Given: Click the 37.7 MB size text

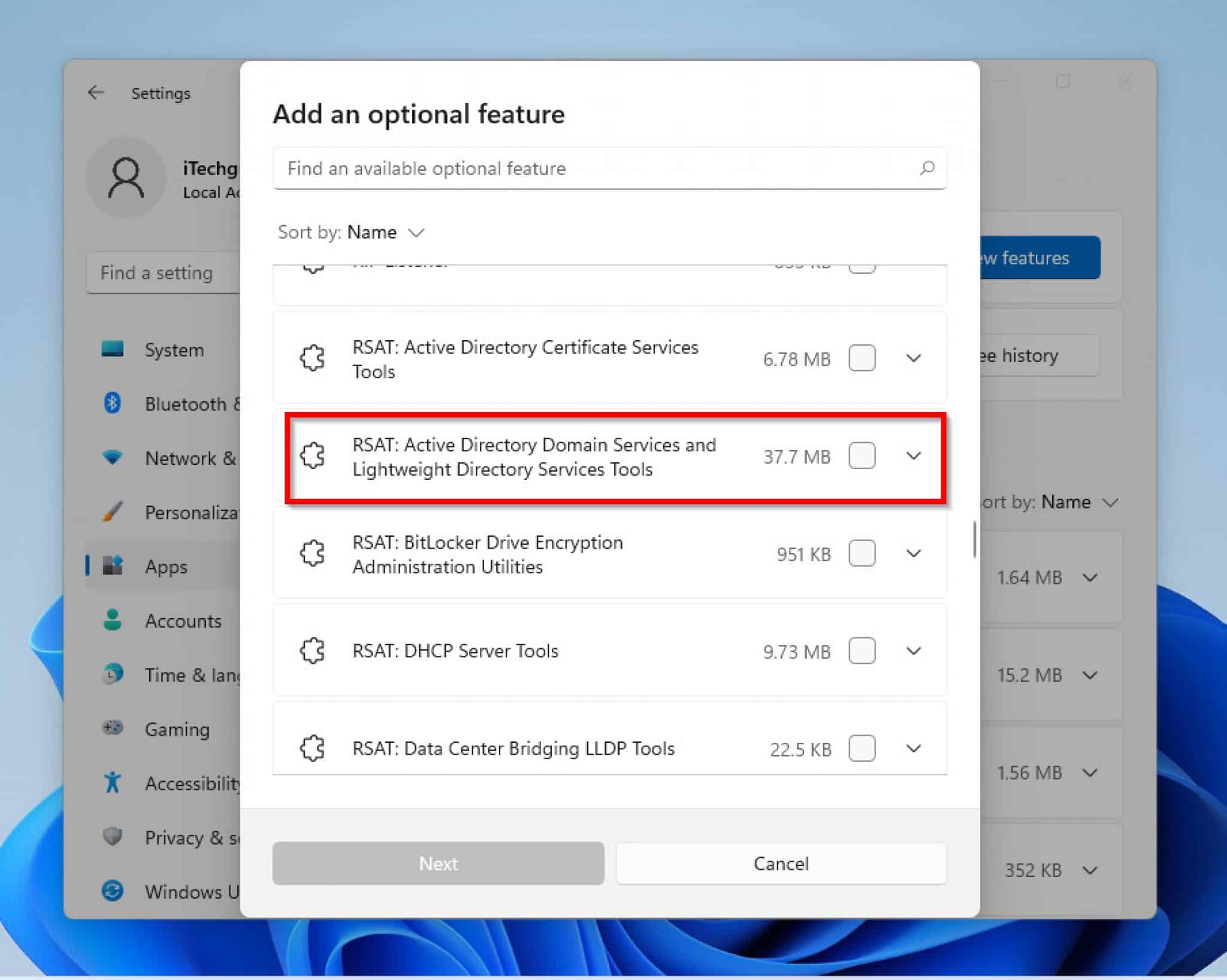Looking at the screenshot, I should coord(797,457).
